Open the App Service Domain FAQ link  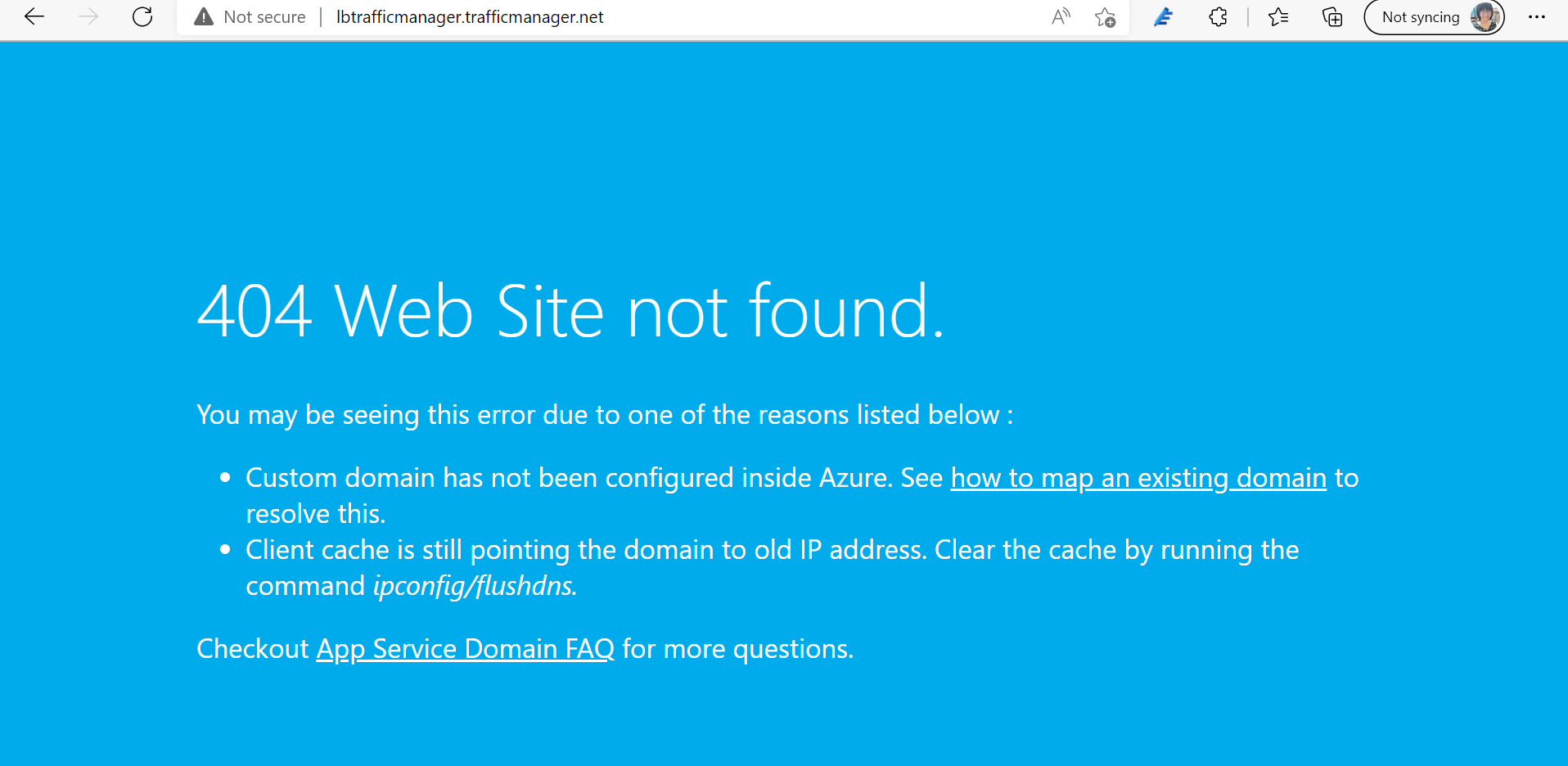pyautogui.click(x=466, y=649)
